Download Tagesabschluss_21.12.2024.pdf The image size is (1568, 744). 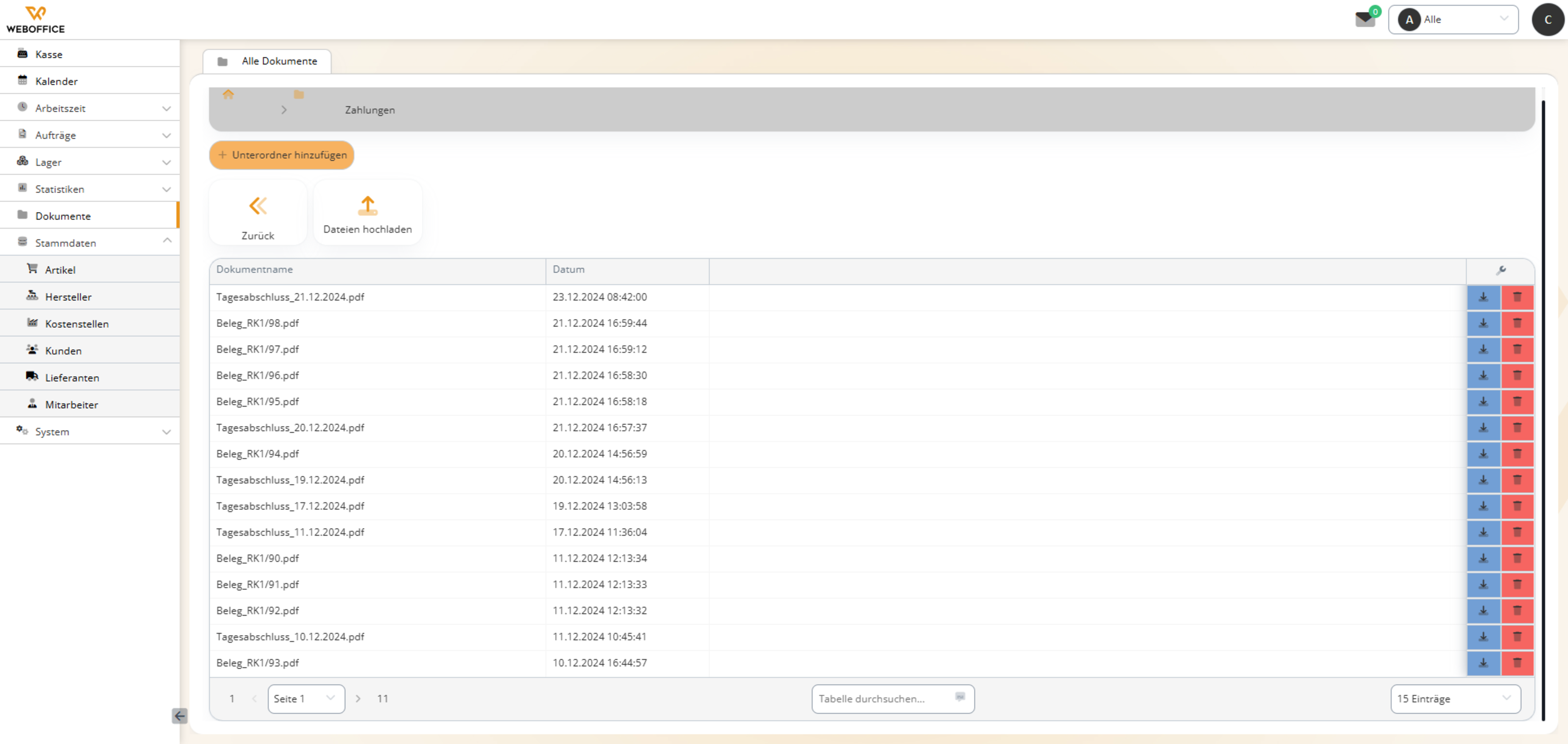point(1484,297)
